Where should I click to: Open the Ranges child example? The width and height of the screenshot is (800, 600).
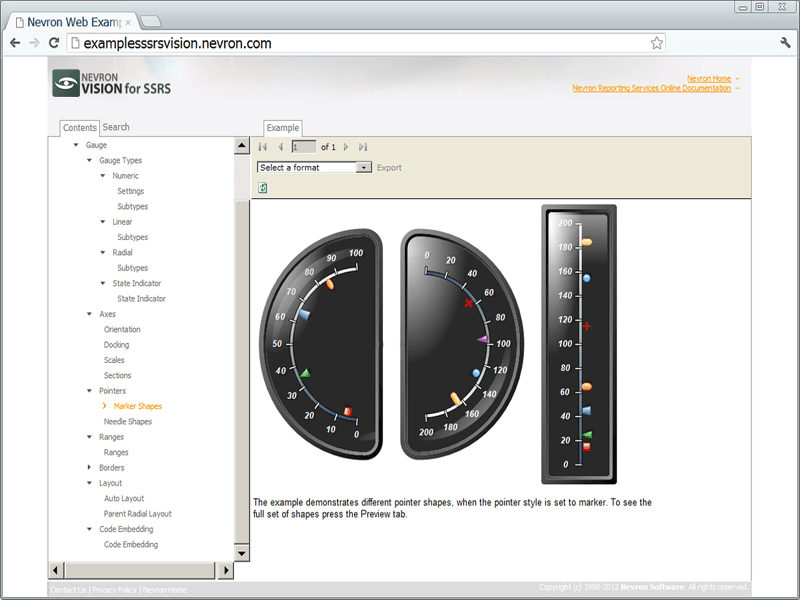click(x=116, y=452)
